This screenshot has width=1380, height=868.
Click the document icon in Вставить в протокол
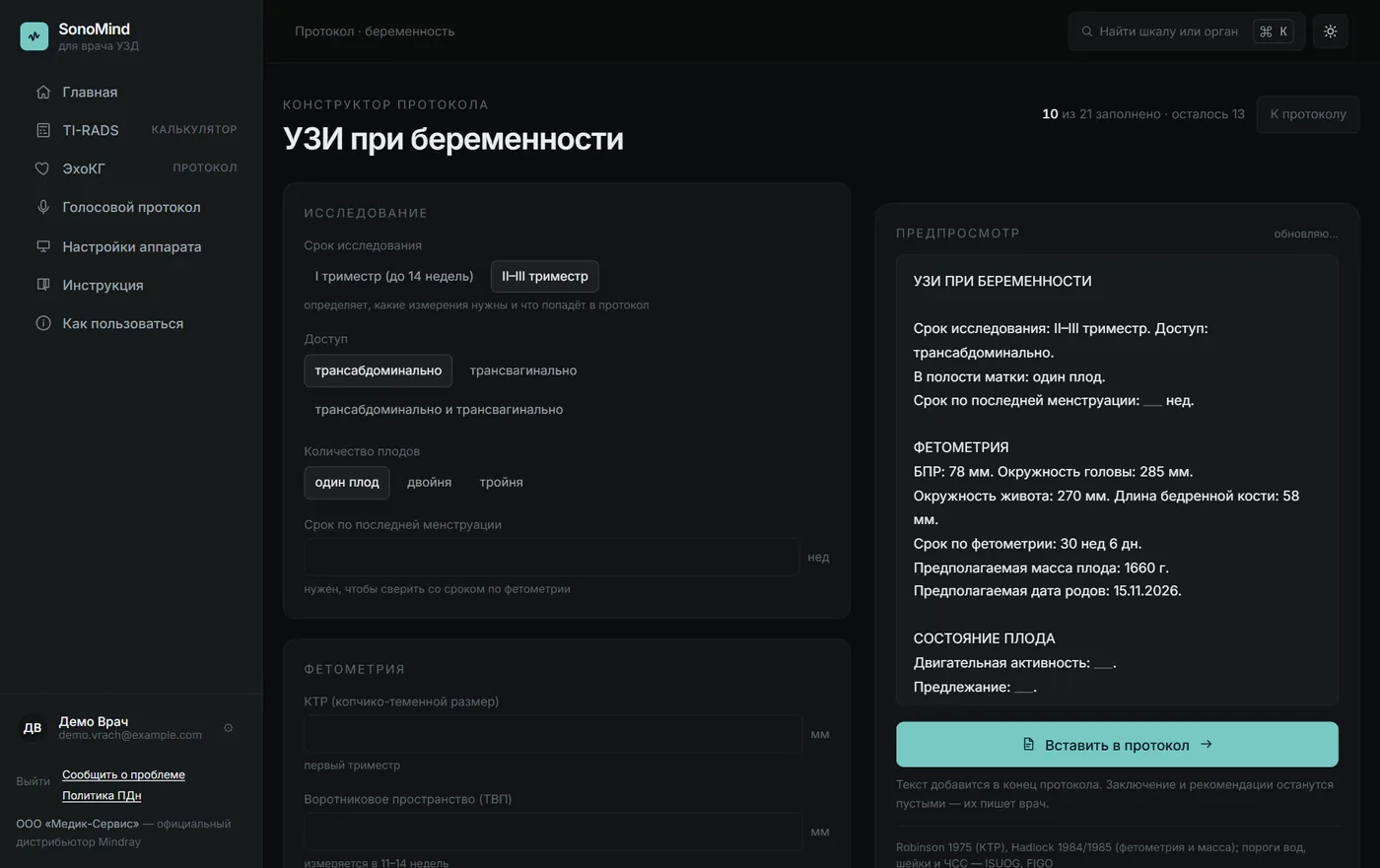pyautogui.click(x=1028, y=744)
